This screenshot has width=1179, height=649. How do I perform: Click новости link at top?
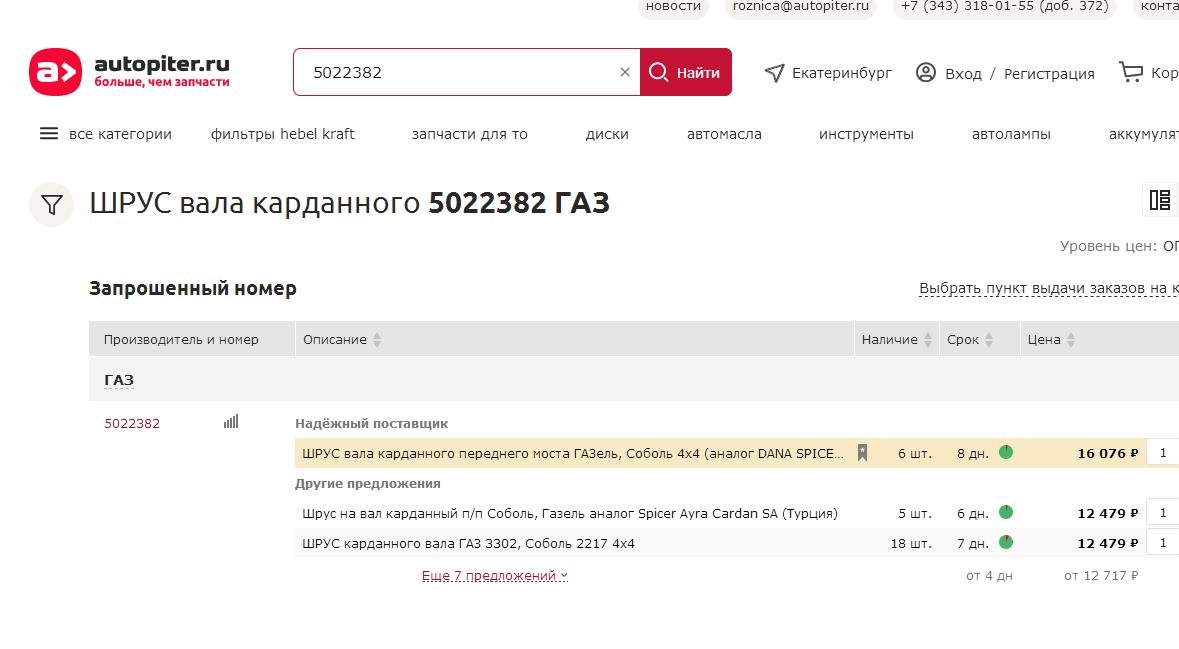coord(673,7)
